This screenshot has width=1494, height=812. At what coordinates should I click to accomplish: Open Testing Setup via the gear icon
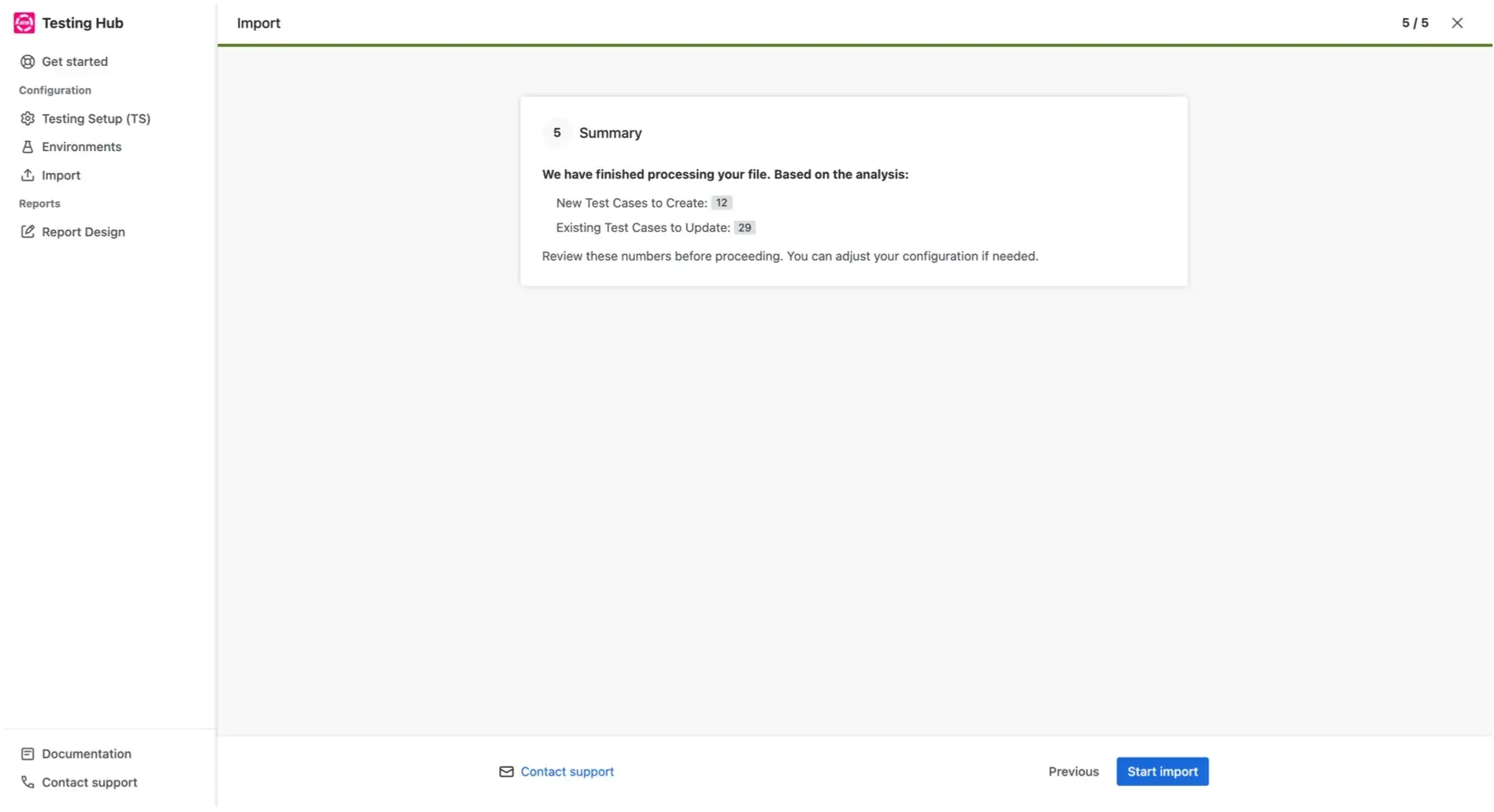[x=28, y=118]
